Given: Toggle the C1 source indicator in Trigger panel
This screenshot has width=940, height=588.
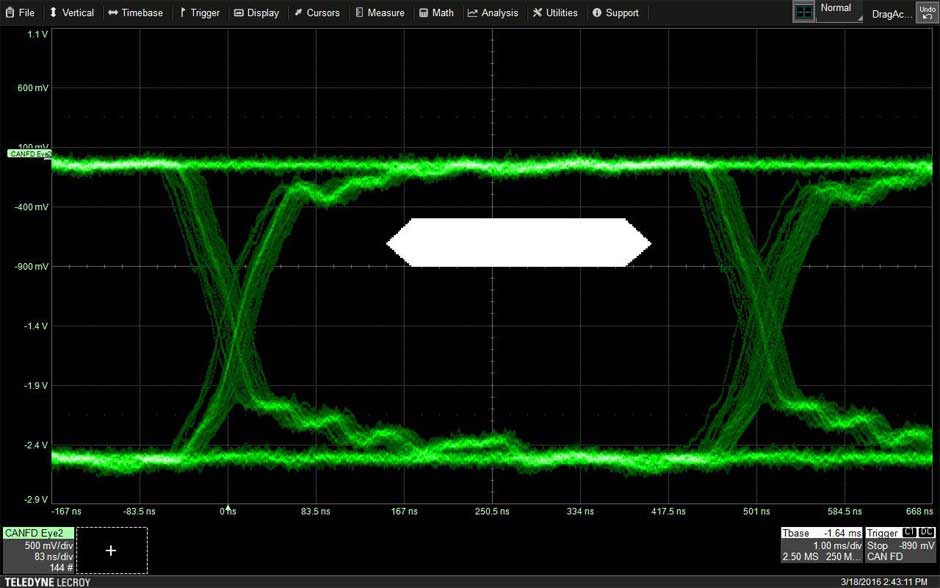Looking at the screenshot, I should [x=908, y=532].
